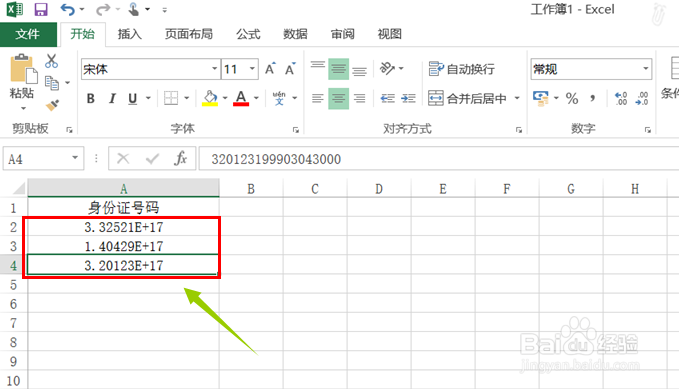Apply percent style
Screen dimensions: 679x389
[572, 99]
